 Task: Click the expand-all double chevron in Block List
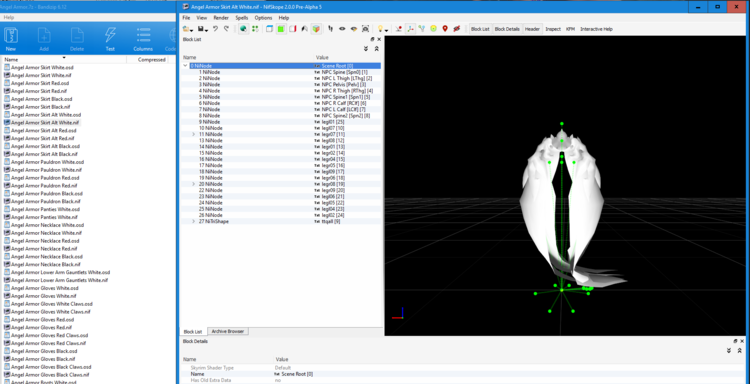[x=366, y=49]
